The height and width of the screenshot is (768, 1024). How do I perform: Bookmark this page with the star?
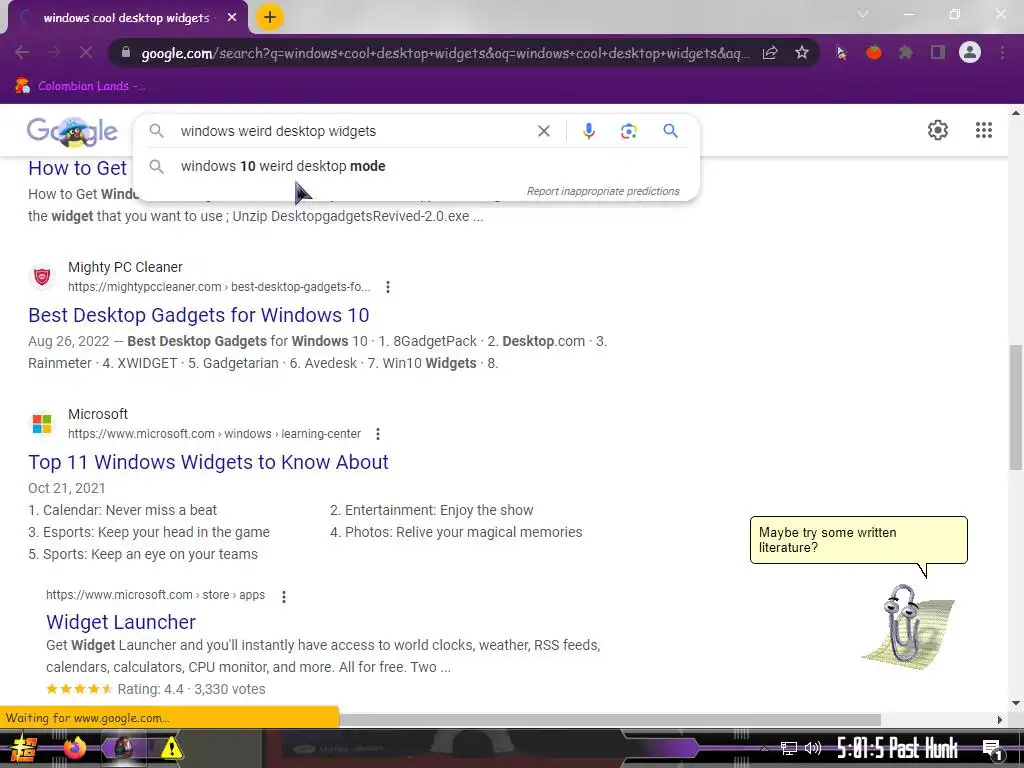pos(802,53)
